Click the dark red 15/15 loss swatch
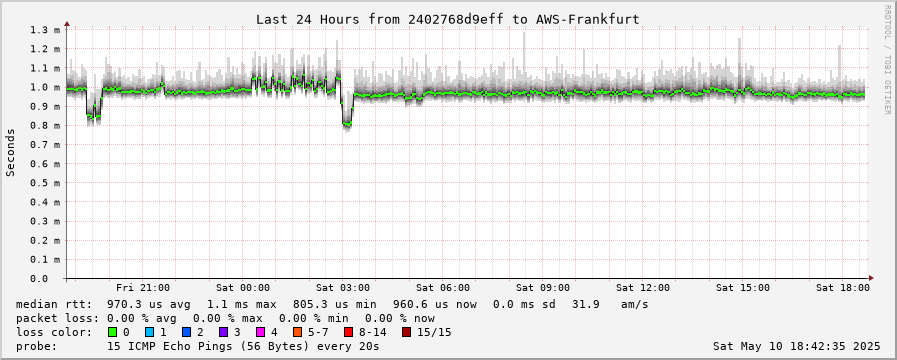 (406, 332)
